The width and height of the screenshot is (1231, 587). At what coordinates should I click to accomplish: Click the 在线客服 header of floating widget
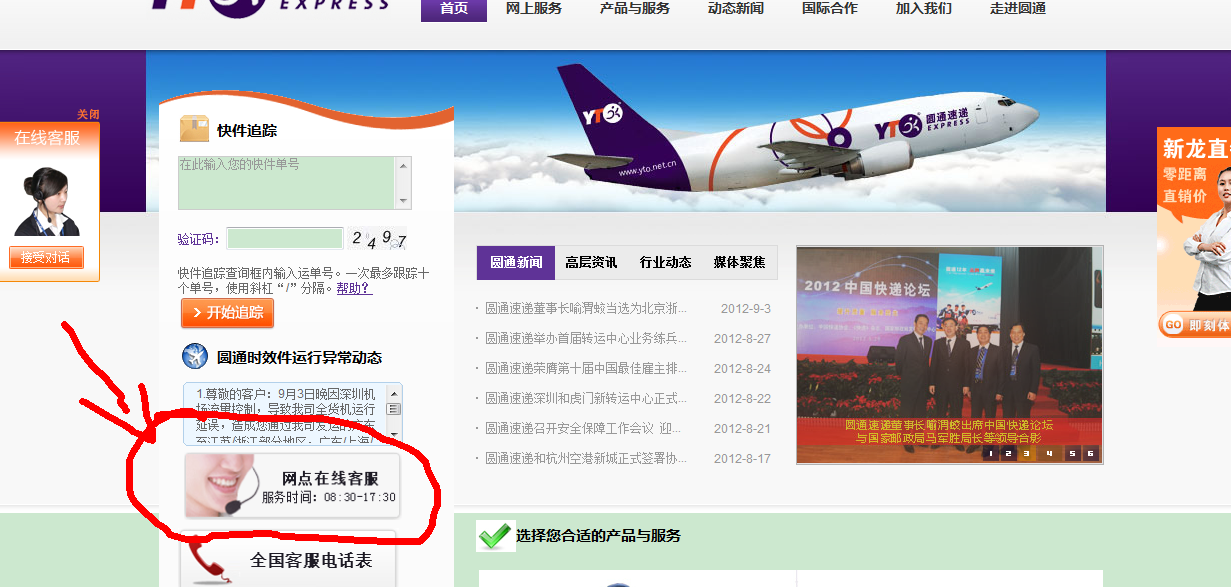coord(47,138)
